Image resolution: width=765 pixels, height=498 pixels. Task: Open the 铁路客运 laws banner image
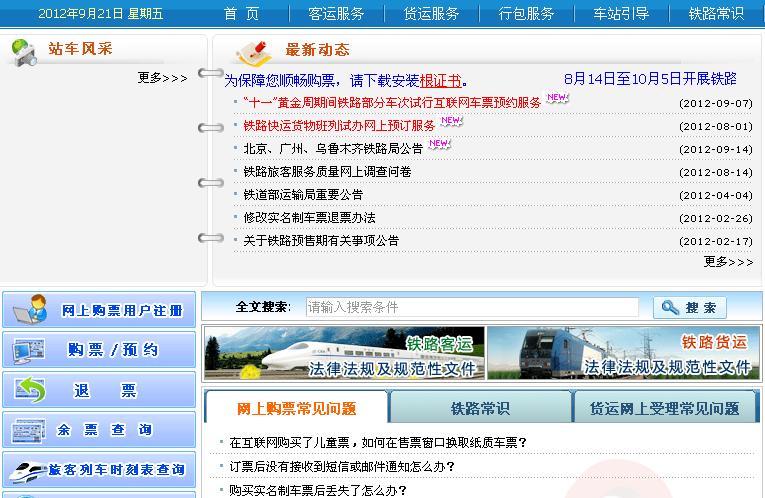[x=344, y=353]
